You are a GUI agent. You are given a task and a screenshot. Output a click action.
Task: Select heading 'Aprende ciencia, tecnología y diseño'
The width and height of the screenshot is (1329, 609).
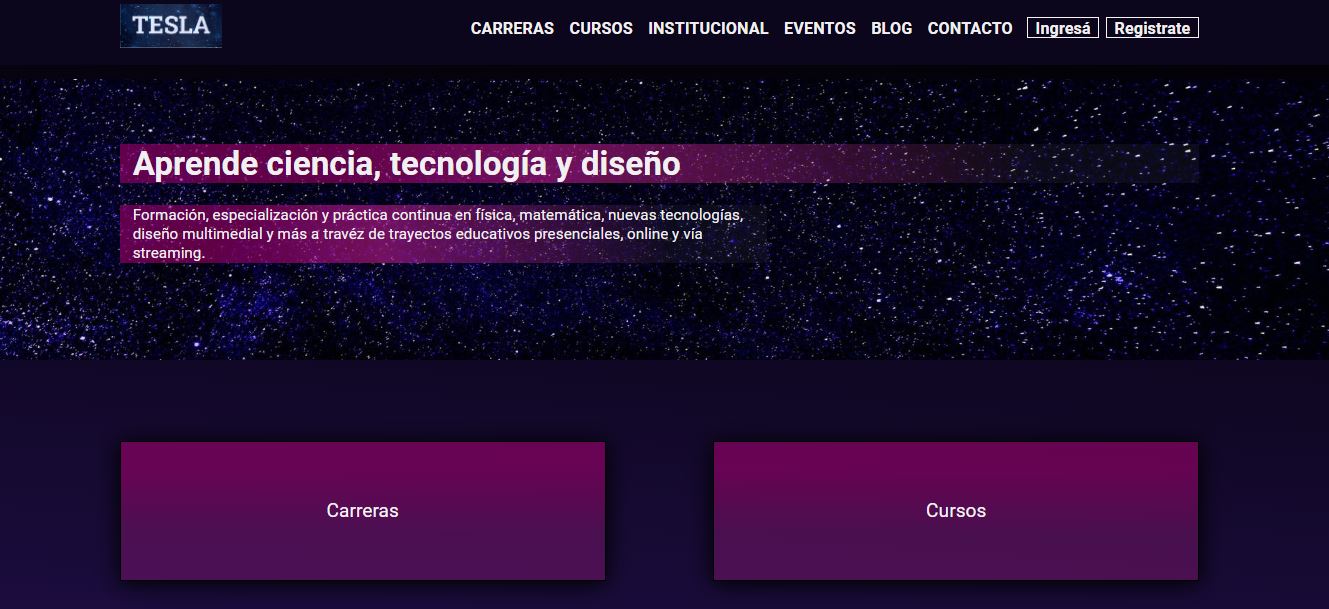pos(659,164)
